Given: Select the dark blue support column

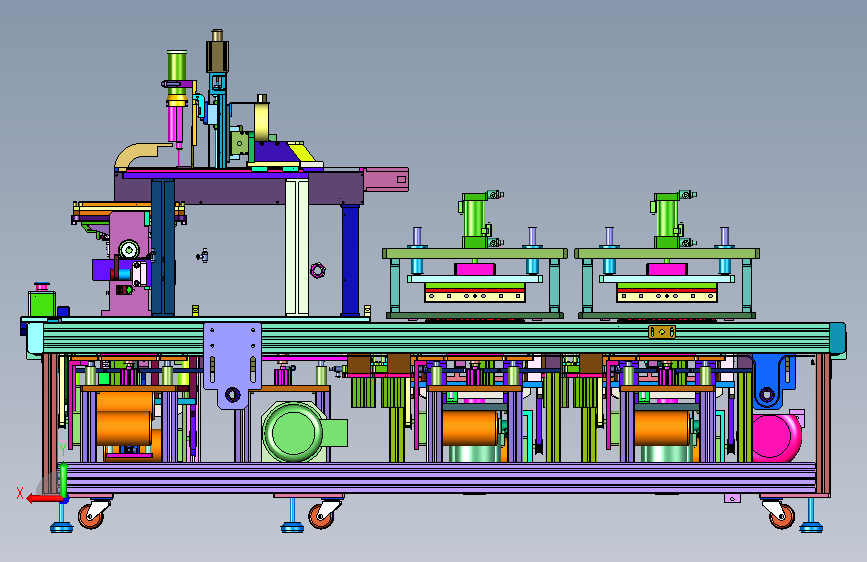Looking at the screenshot, I should pyautogui.click(x=351, y=260).
